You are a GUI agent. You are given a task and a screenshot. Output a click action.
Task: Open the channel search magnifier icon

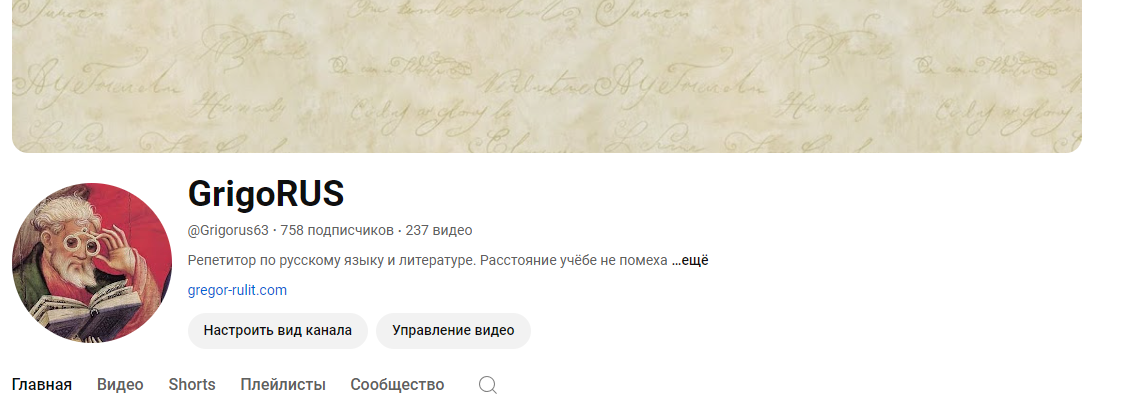(x=487, y=385)
